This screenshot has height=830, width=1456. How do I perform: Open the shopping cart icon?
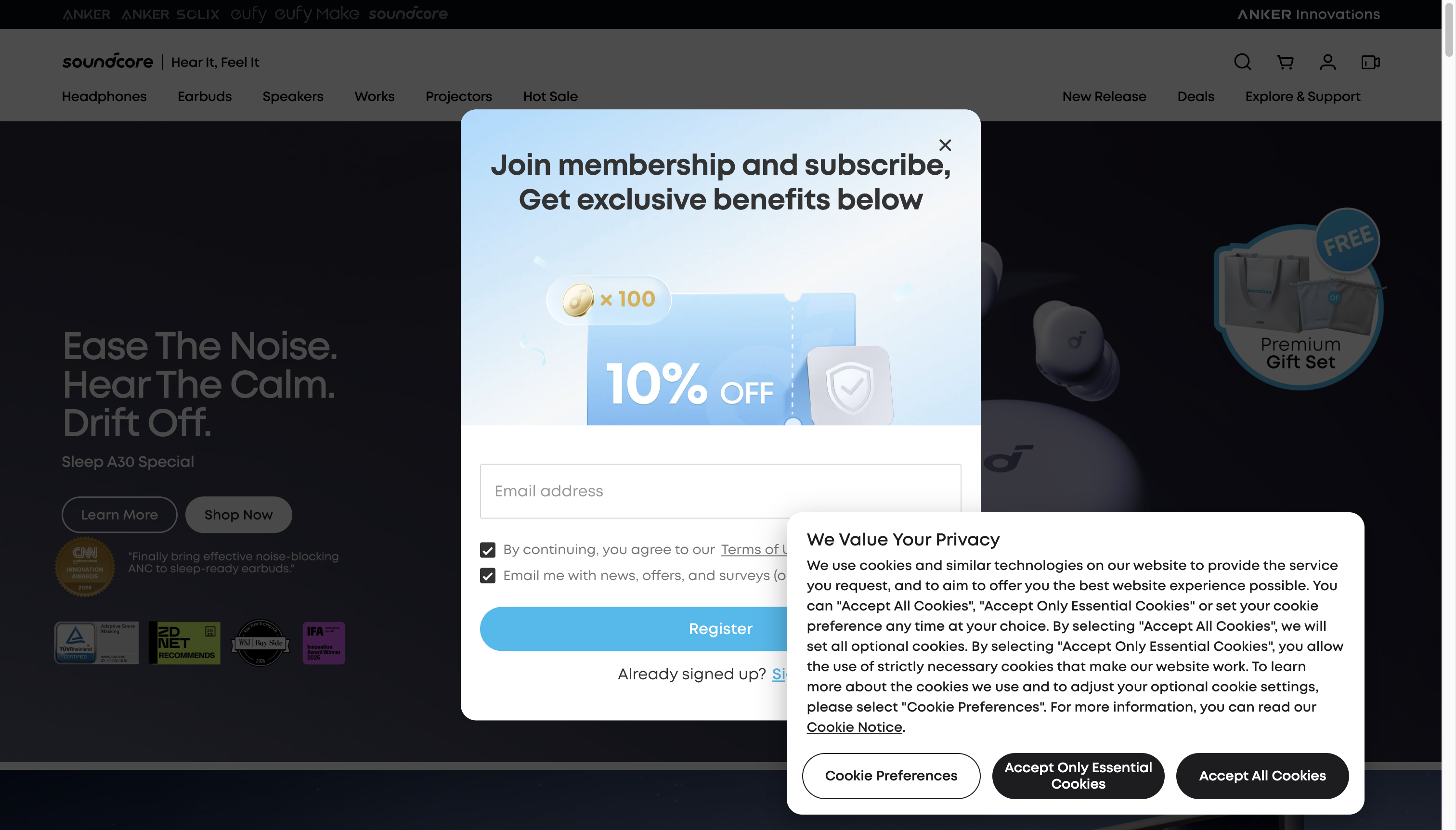click(x=1285, y=62)
